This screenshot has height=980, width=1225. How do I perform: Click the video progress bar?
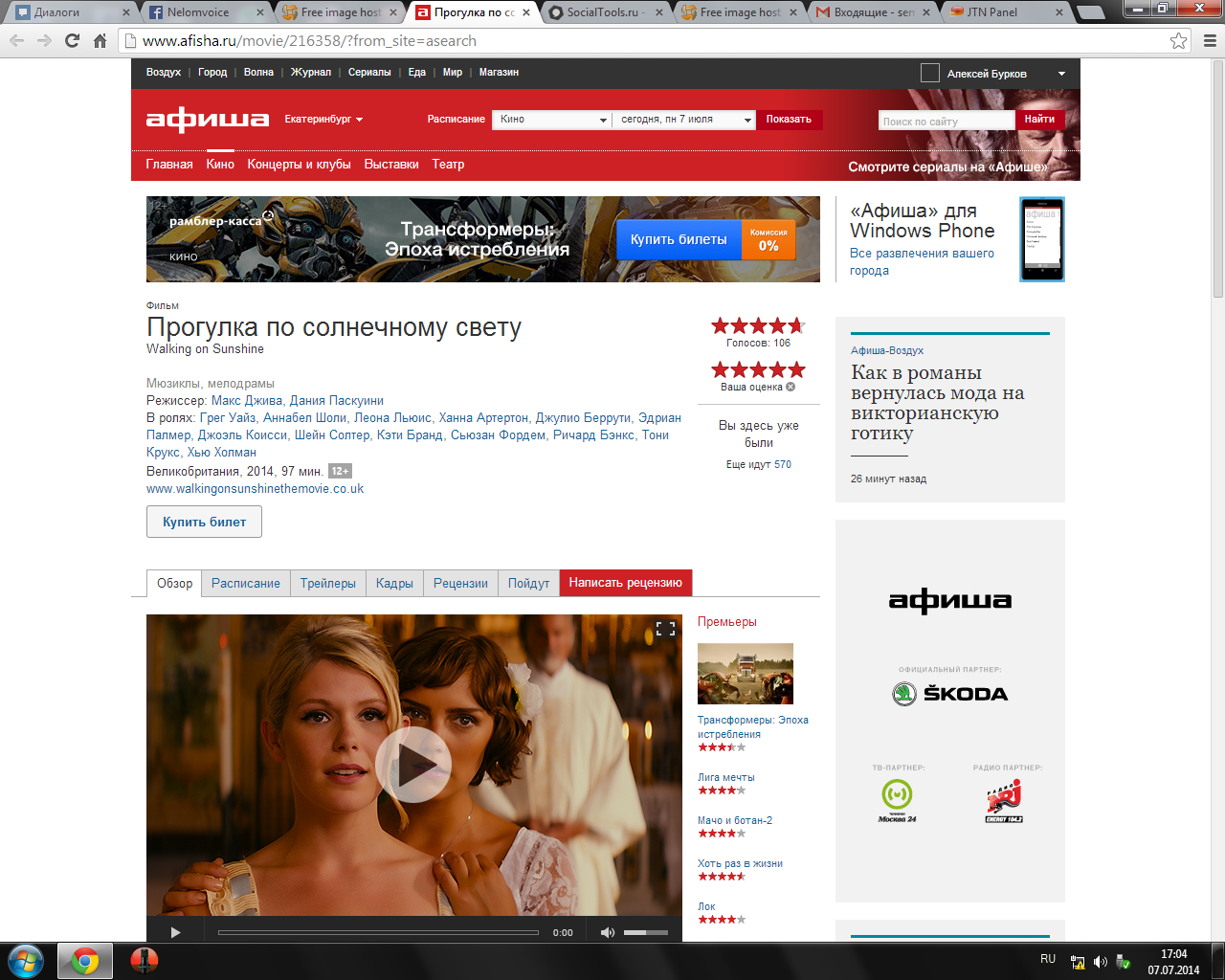tap(378, 932)
